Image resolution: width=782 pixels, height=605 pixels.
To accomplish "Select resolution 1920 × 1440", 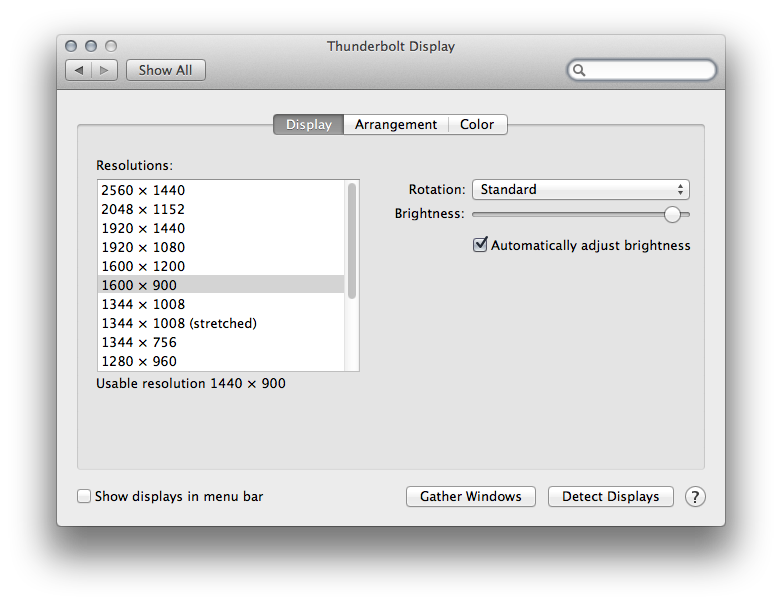I will tap(221, 228).
